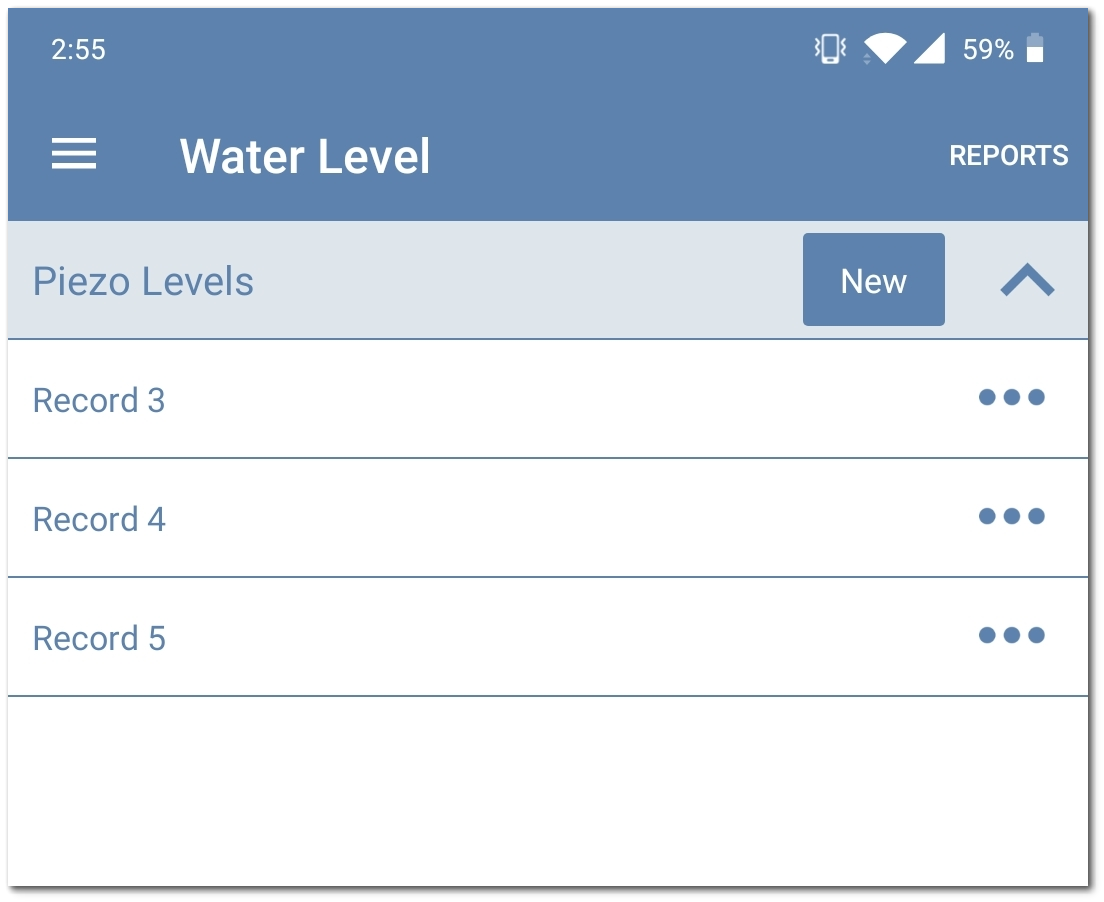Tap the vibrate mode status icon

pos(830,49)
